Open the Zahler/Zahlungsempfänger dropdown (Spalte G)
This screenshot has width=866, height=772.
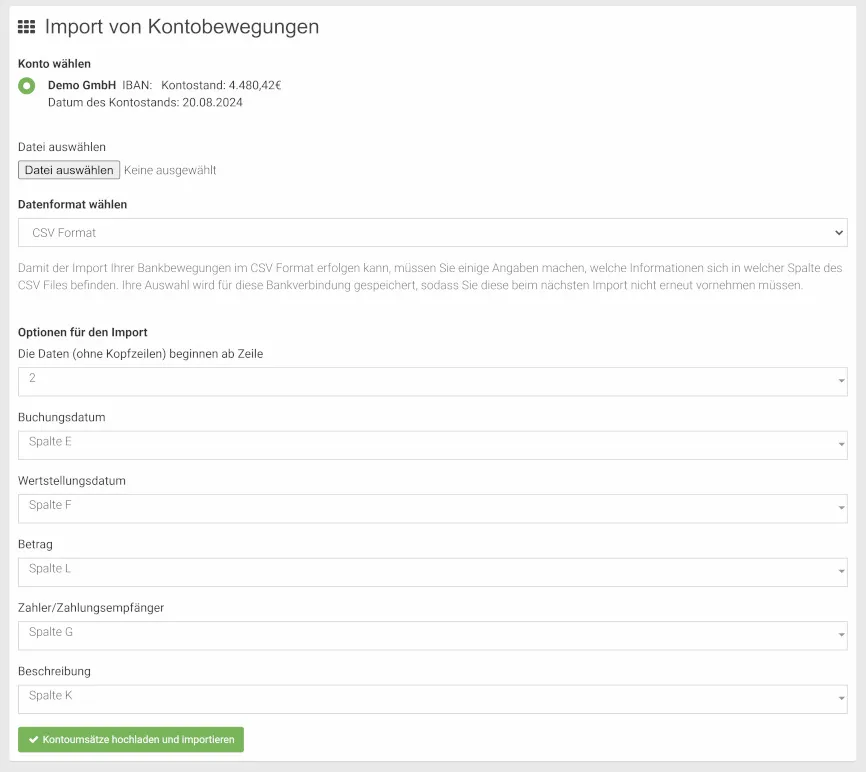432,636
